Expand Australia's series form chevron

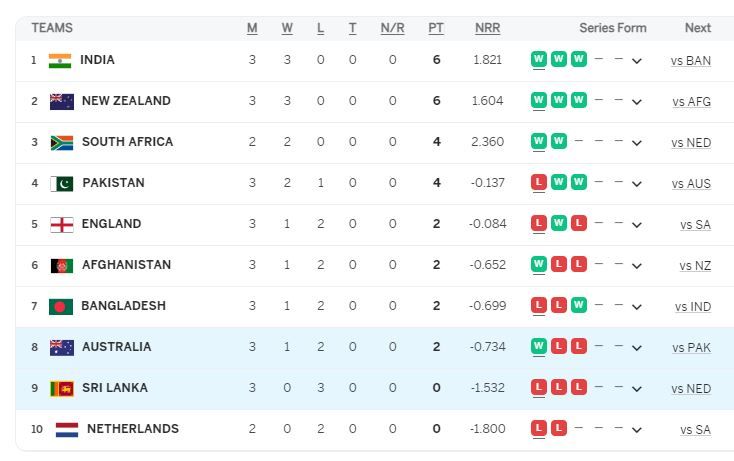point(637,348)
